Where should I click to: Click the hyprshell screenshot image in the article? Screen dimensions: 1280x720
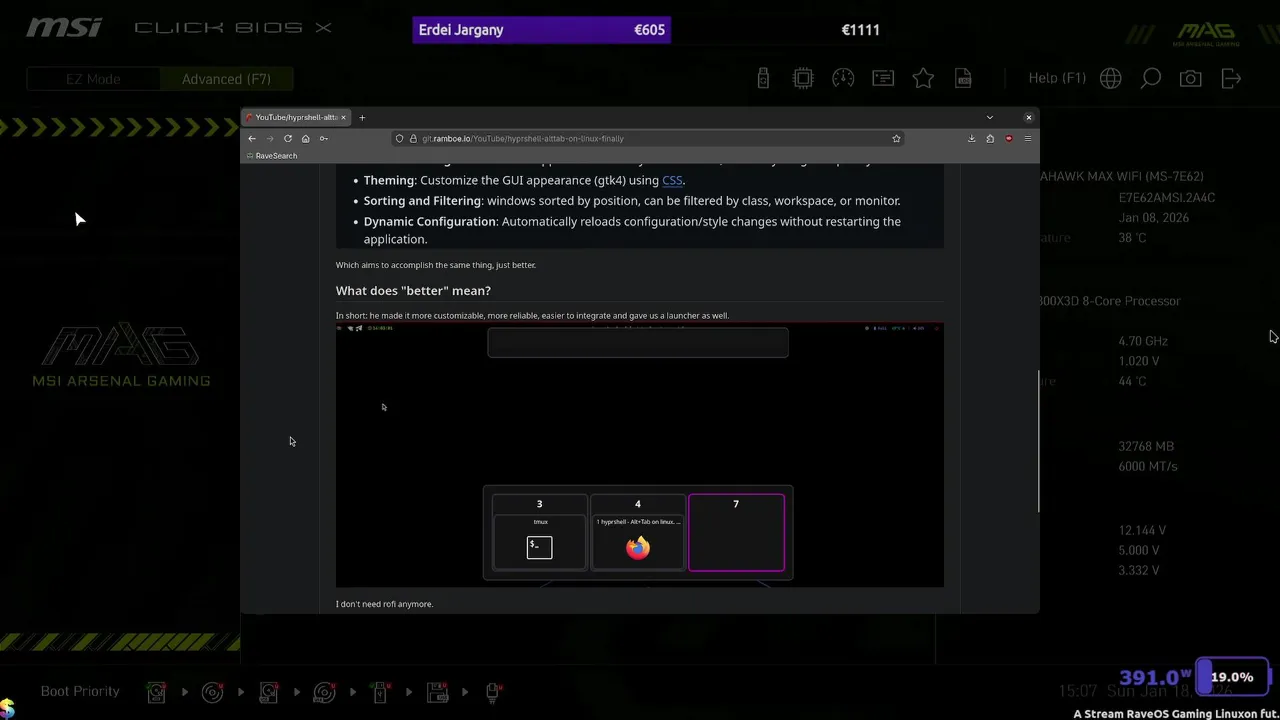pyautogui.click(x=640, y=455)
